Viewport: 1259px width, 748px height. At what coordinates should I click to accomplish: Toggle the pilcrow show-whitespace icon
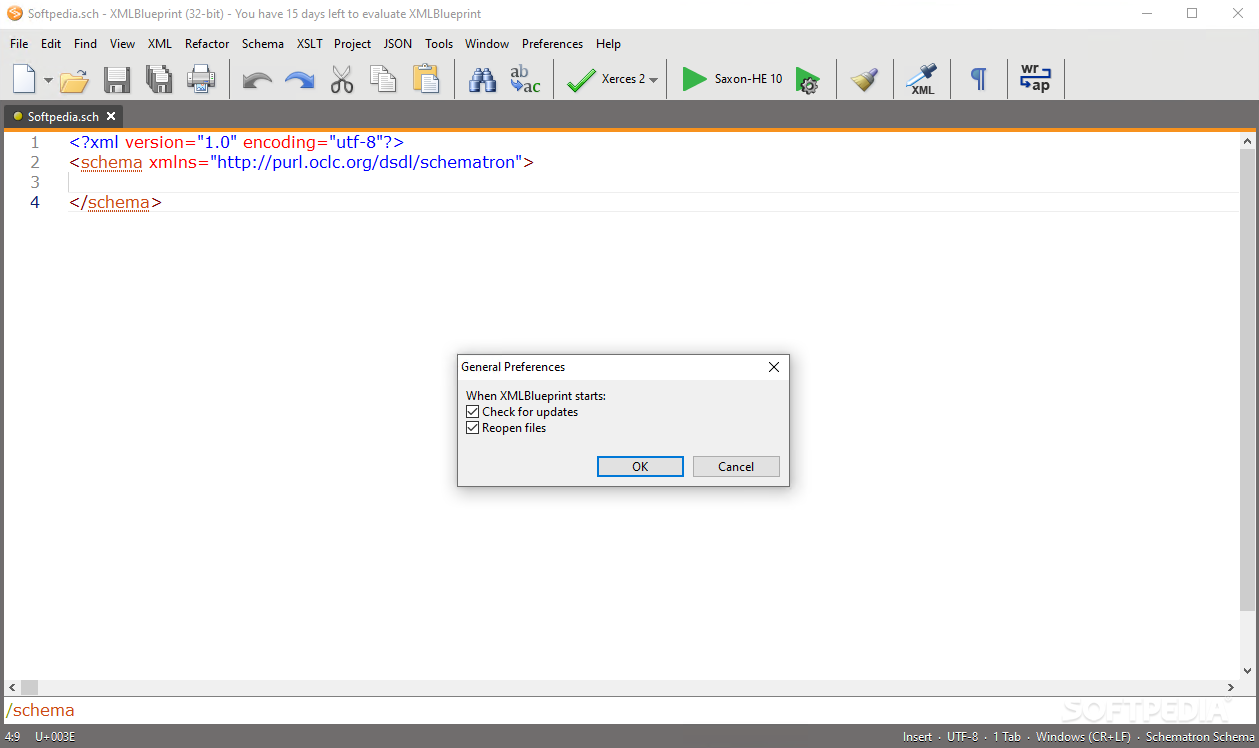[979, 80]
